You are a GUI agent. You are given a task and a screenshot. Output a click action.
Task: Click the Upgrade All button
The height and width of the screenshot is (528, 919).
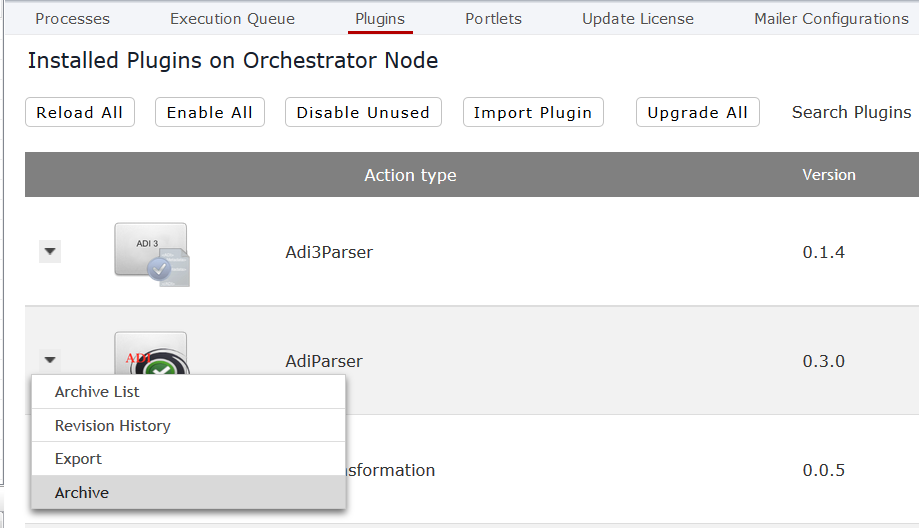point(698,112)
